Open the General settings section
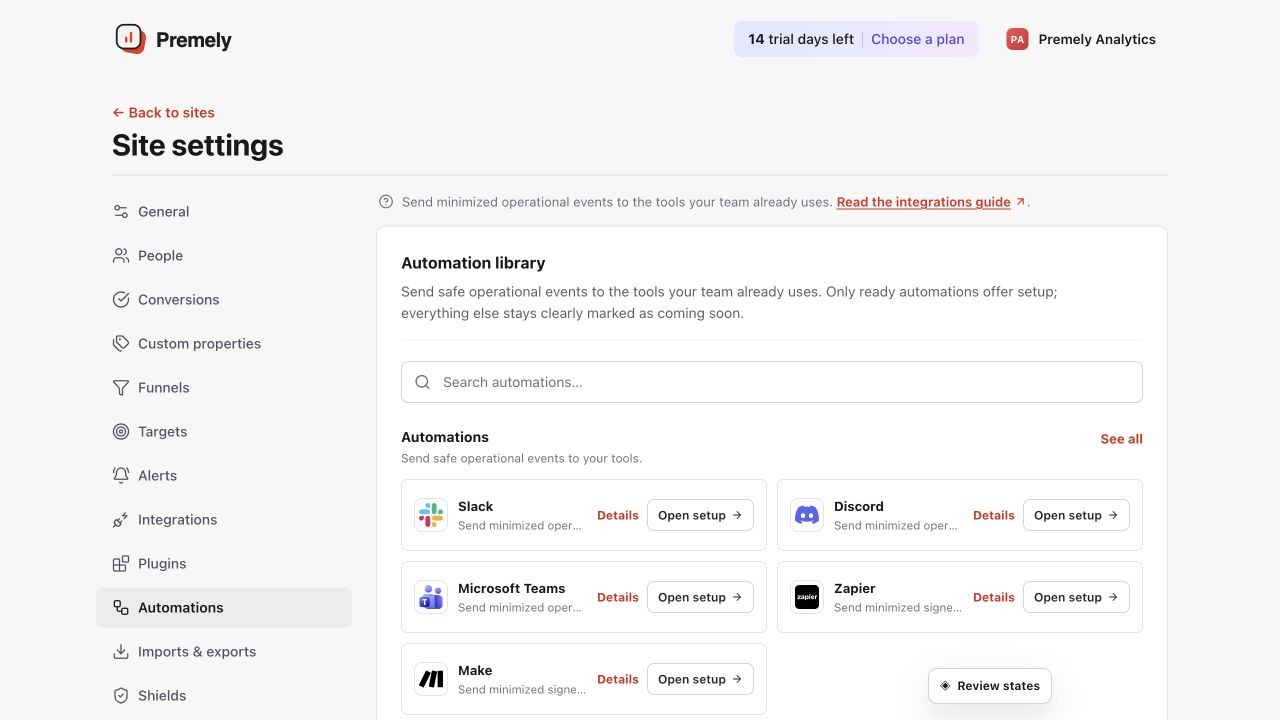 (x=224, y=212)
